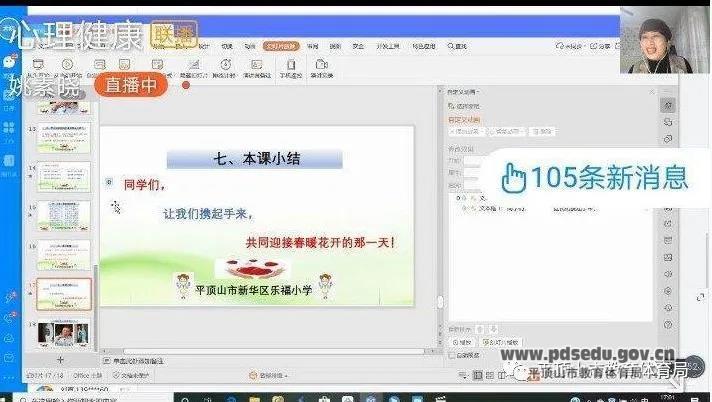Click the 105条新消息 new messages notification
Viewport: 712px width, 402px height.
595,177
